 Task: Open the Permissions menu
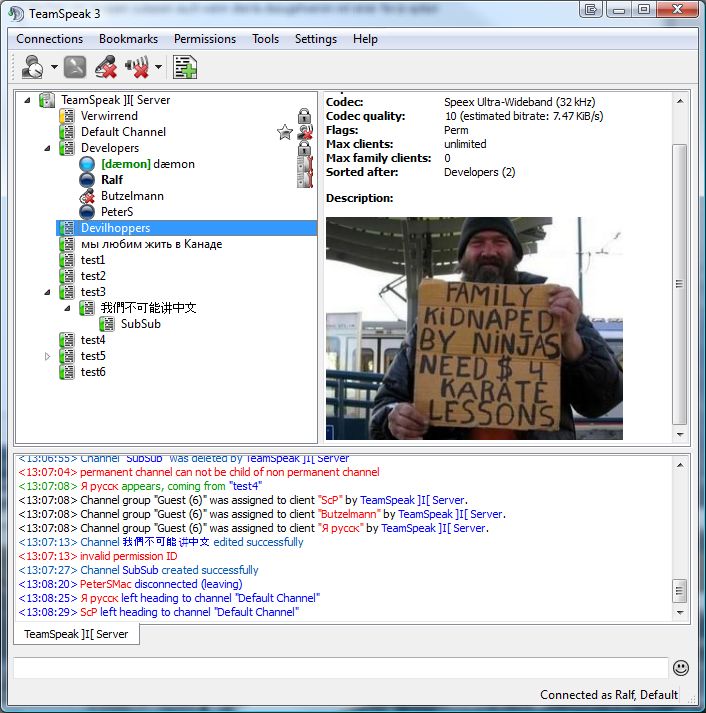[204, 39]
